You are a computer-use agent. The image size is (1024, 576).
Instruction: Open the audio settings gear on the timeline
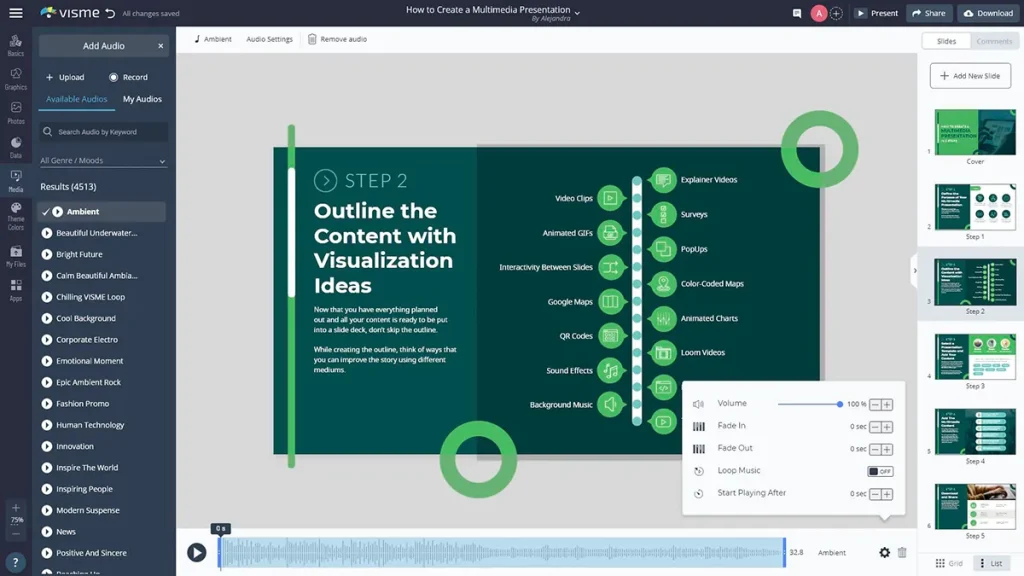point(884,551)
